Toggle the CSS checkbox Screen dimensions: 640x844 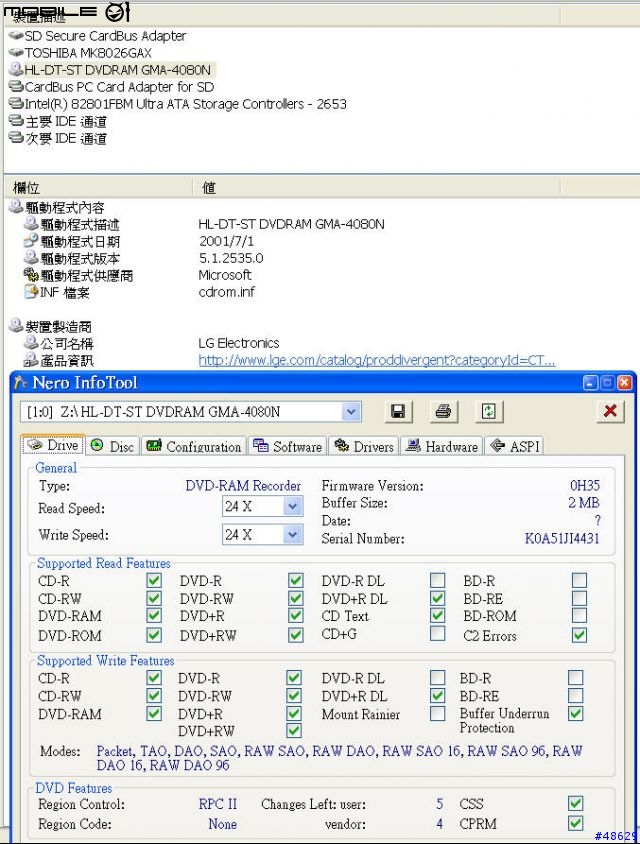[575, 804]
